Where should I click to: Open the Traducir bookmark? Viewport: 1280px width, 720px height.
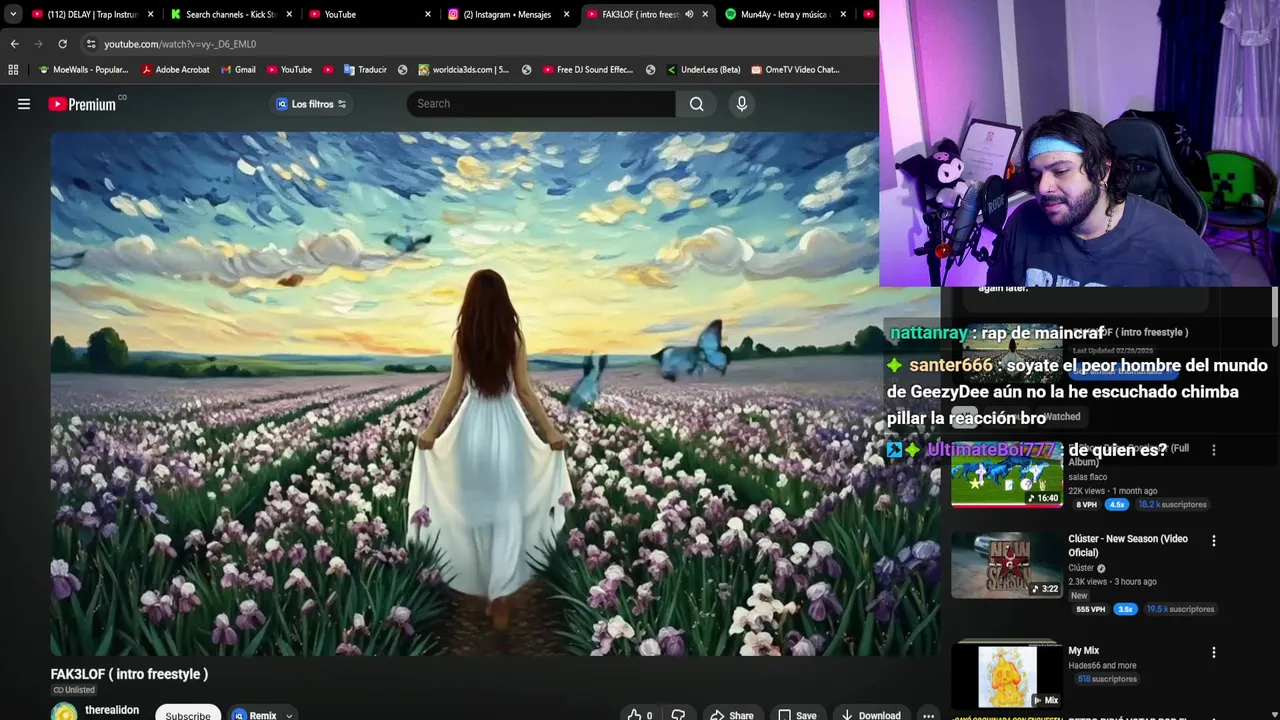[x=365, y=70]
